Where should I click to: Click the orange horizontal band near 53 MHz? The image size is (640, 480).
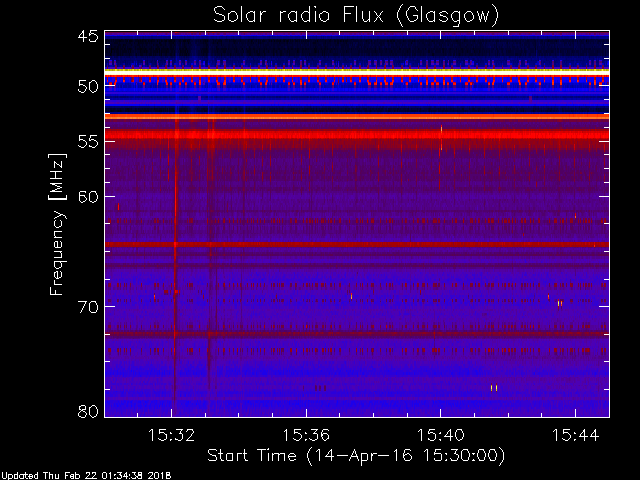coord(357,117)
